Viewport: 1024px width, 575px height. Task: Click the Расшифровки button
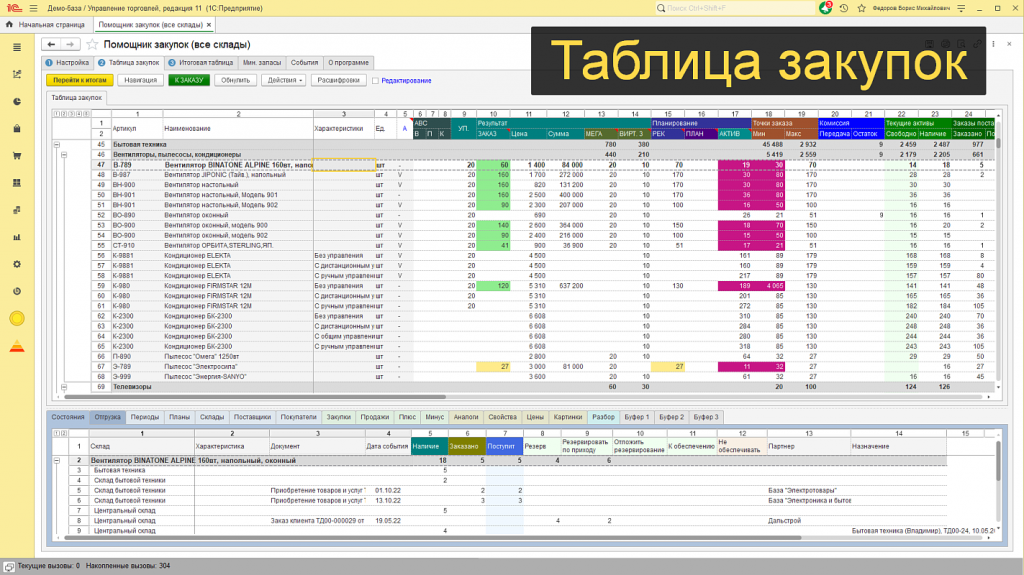[338, 80]
